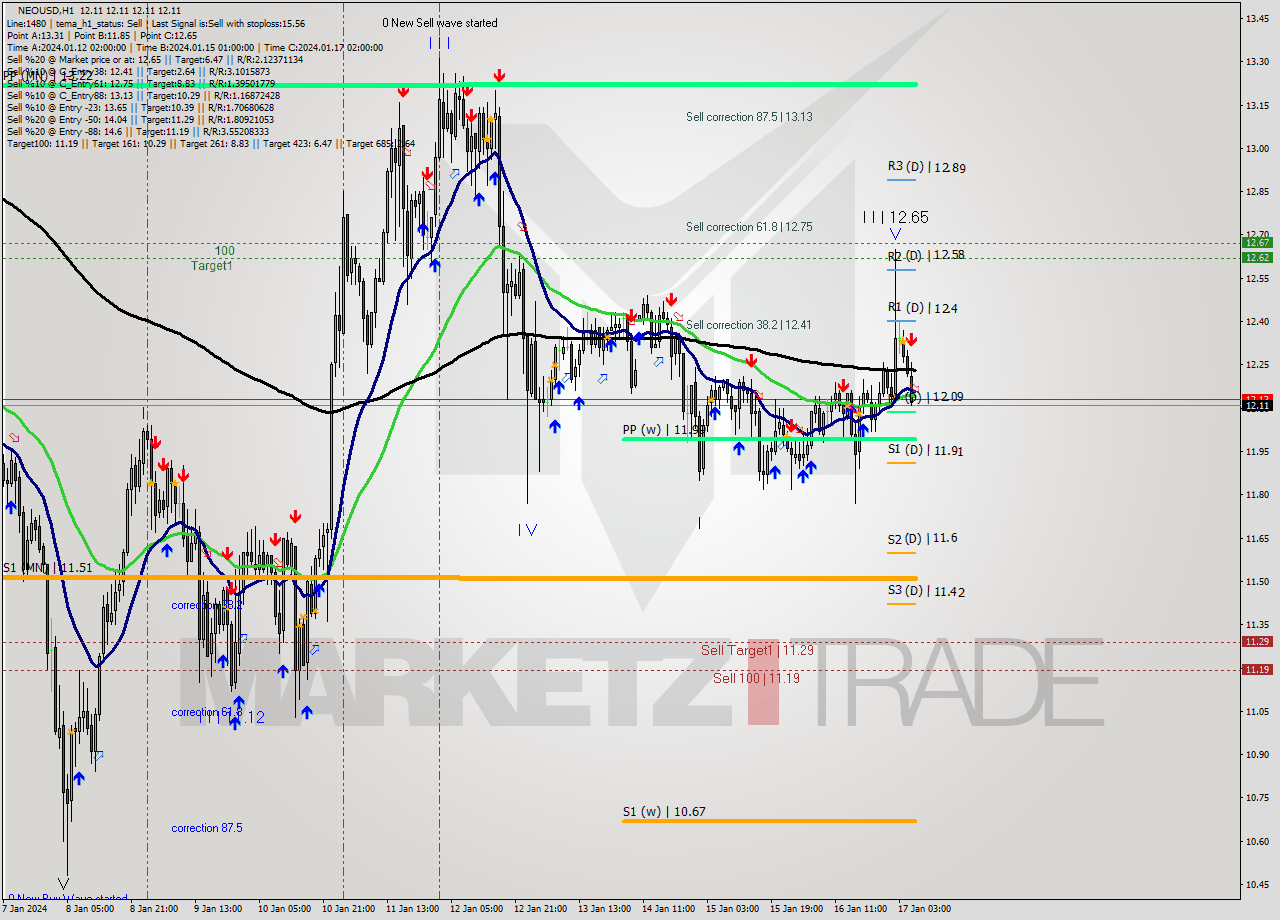This screenshot has width=1280, height=920.
Task: Click 'Sell correction 61.8 | 12.75' label
Action: [749, 227]
